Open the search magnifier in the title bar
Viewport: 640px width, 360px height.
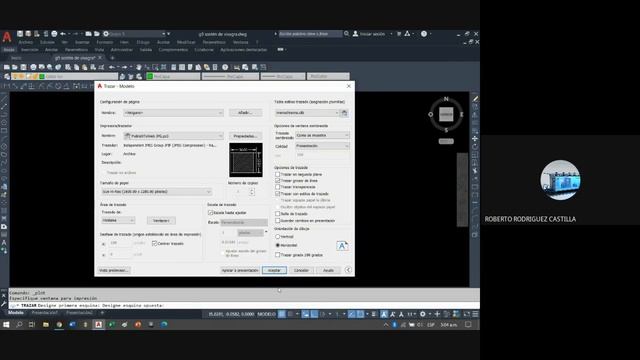(x=347, y=34)
